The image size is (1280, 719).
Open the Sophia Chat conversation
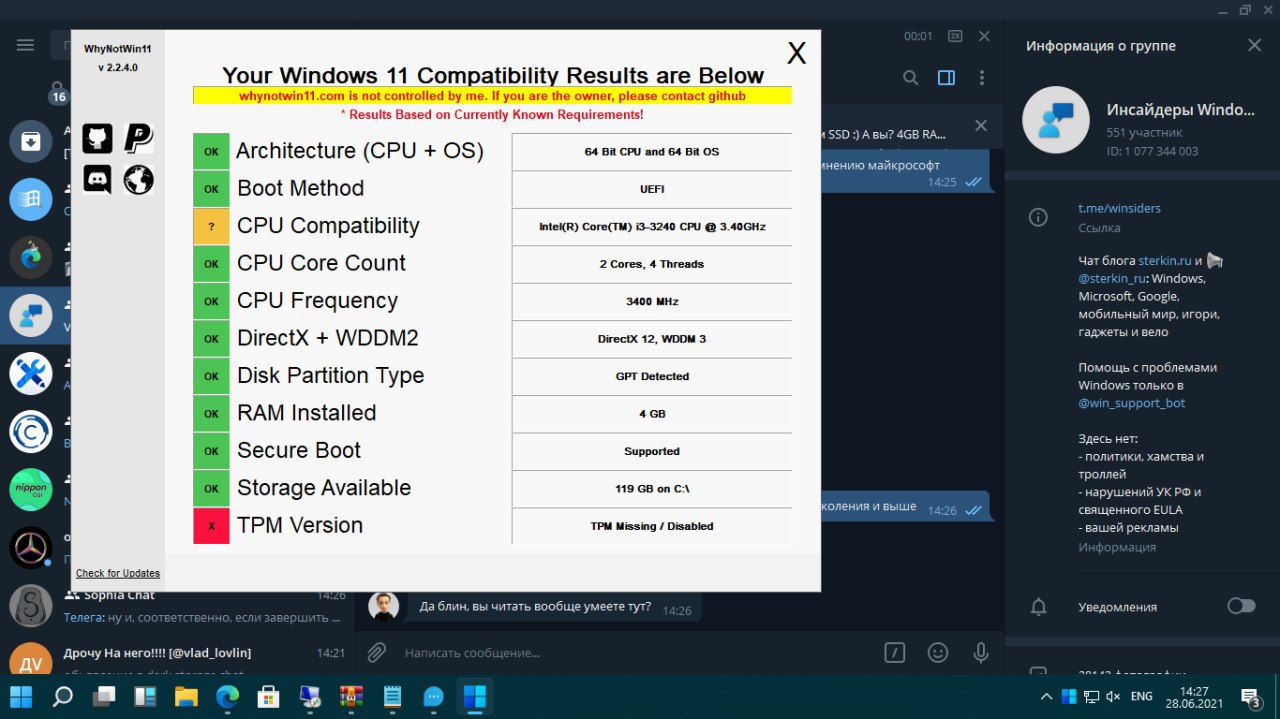coord(177,606)
